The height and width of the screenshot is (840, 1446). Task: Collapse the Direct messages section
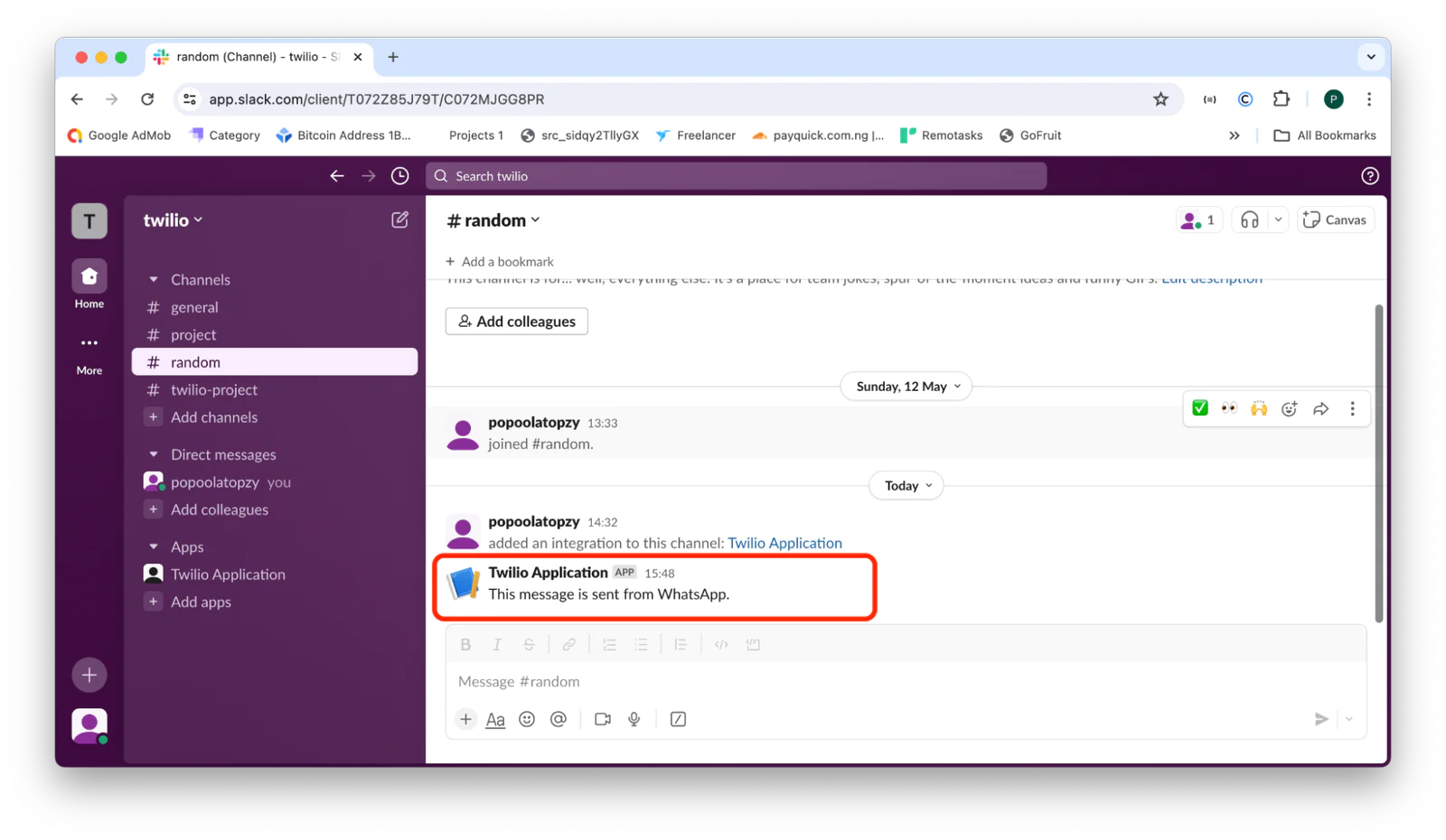tap(154, 454)
